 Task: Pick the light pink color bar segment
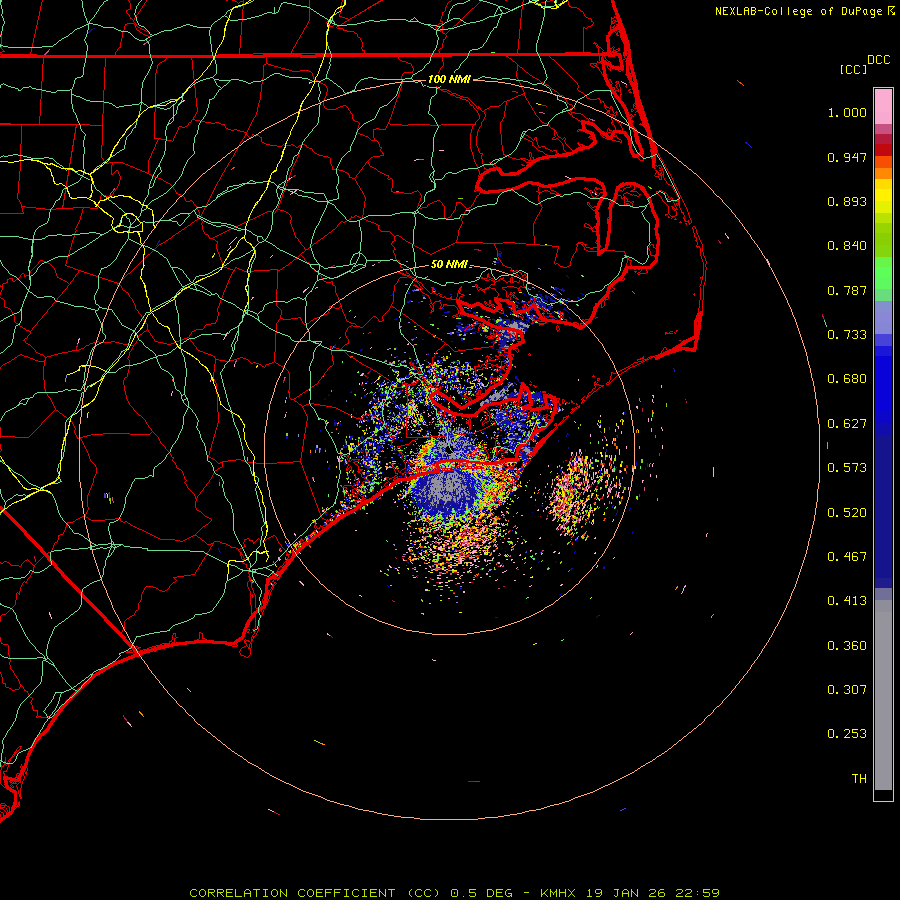883,107
